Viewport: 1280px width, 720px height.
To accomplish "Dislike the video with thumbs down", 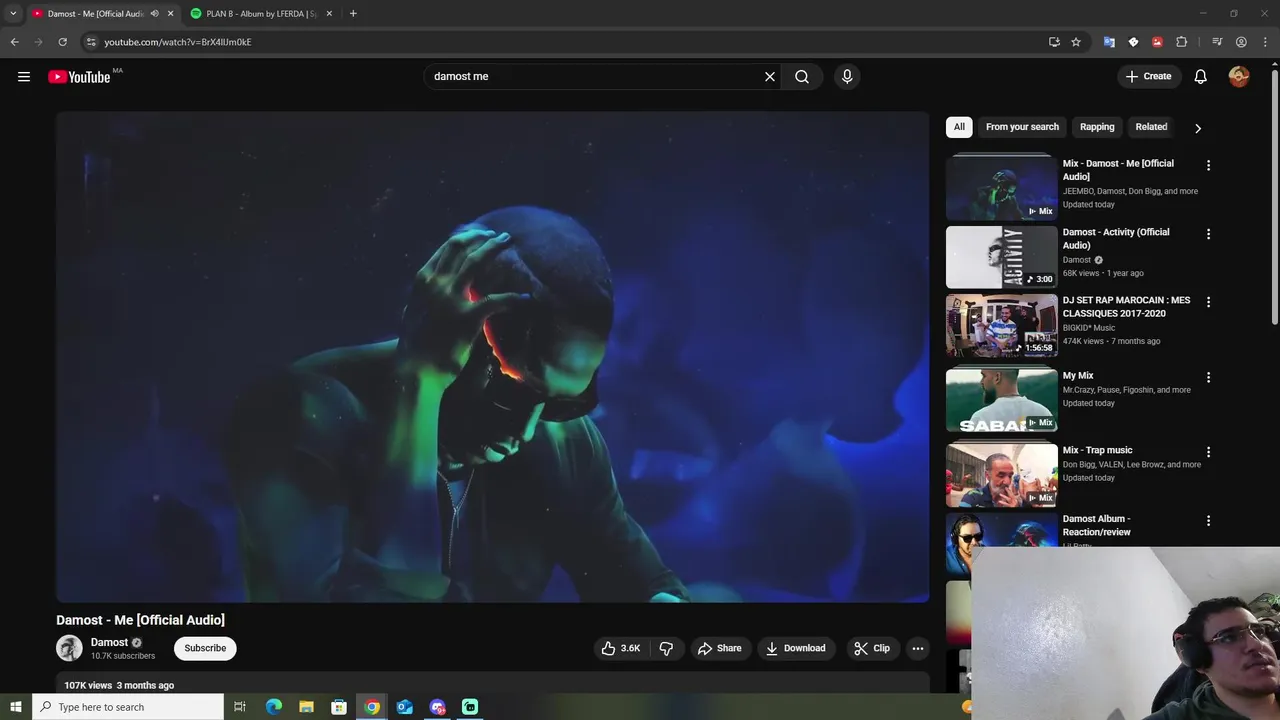I will click(666, 648).
